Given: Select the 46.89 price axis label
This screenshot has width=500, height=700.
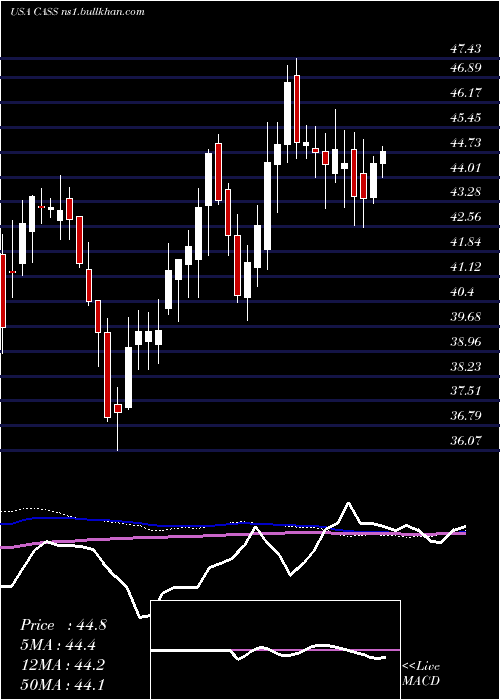Looking at the screenshot, I should 466,68.
